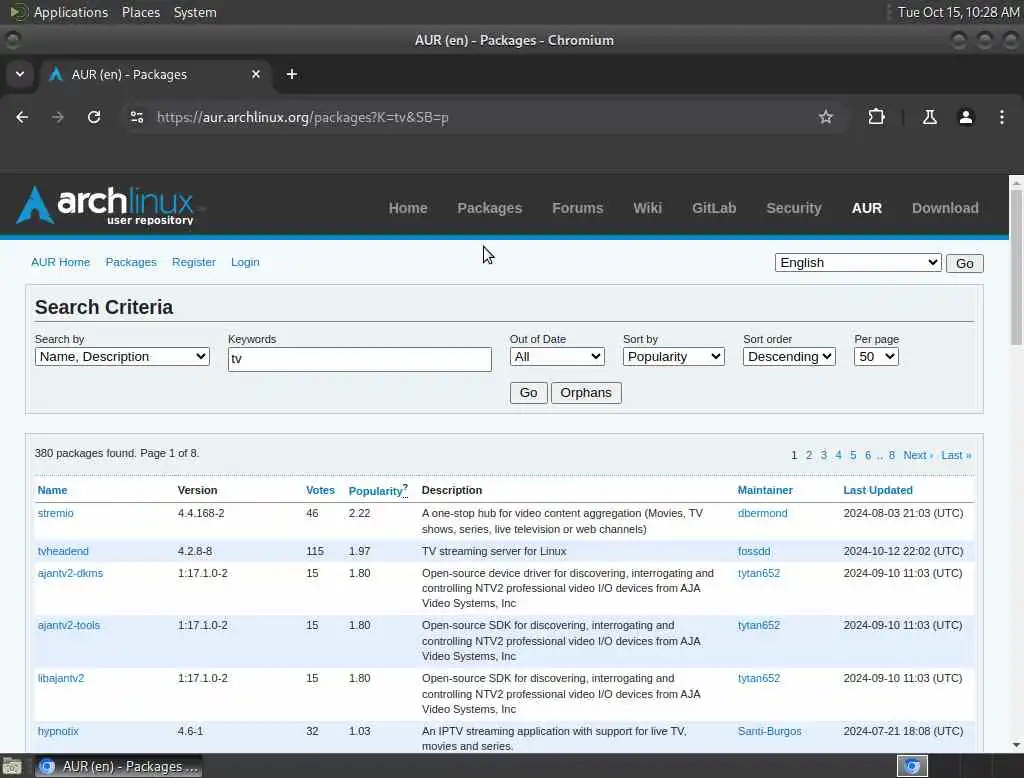Click the Packages link under the banner
Viewport: 1024px width, 778px height.
[x=131, y=262]
